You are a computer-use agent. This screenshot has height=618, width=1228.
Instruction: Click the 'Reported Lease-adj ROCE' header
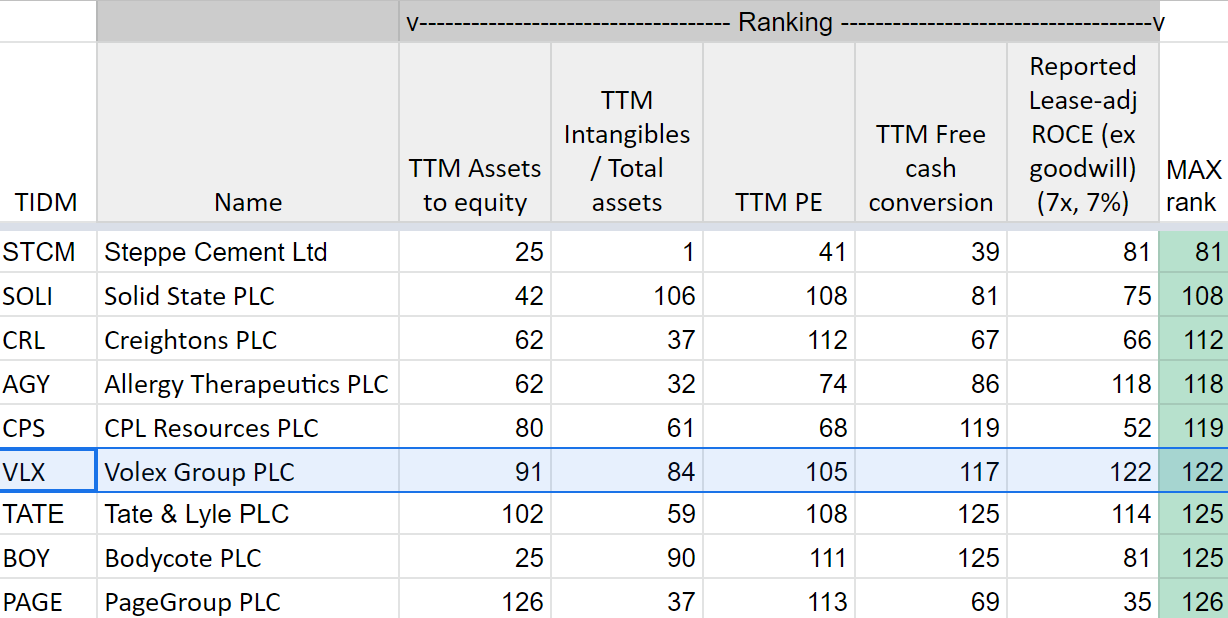(x=1083, y=133)
